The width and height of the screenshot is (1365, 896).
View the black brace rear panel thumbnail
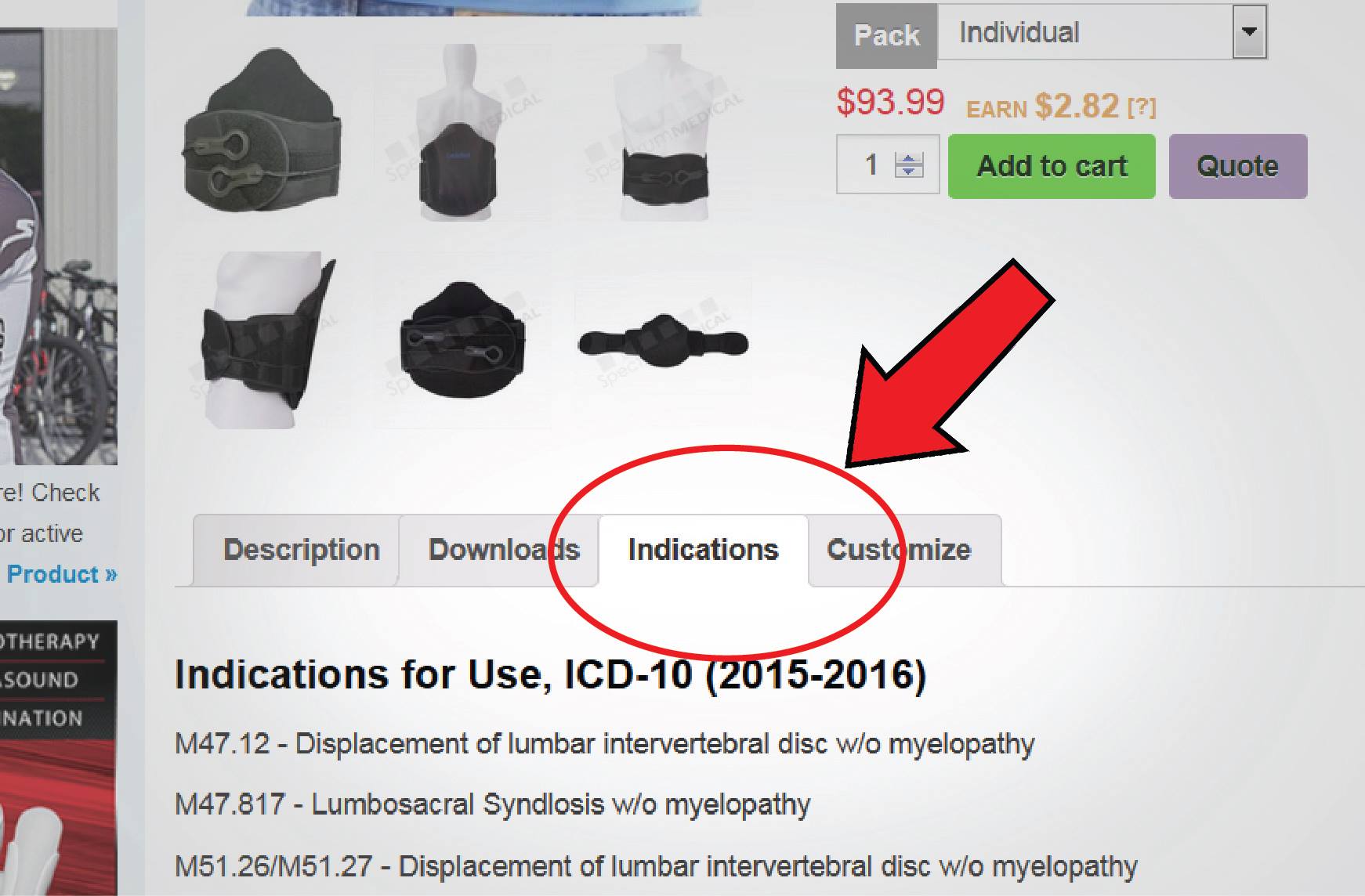[462, 339]
